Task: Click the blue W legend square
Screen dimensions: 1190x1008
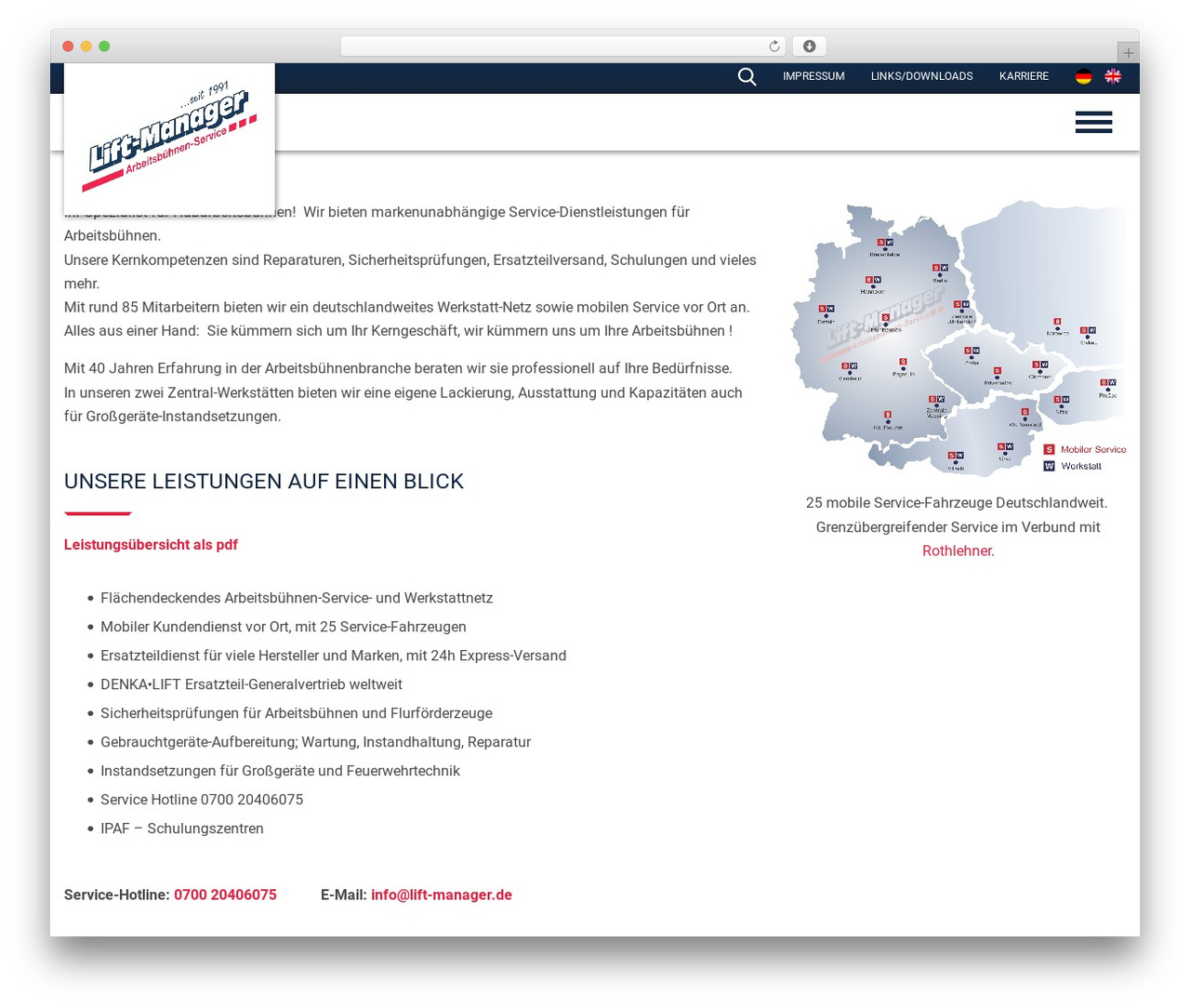Action: tap(1049, 466)
